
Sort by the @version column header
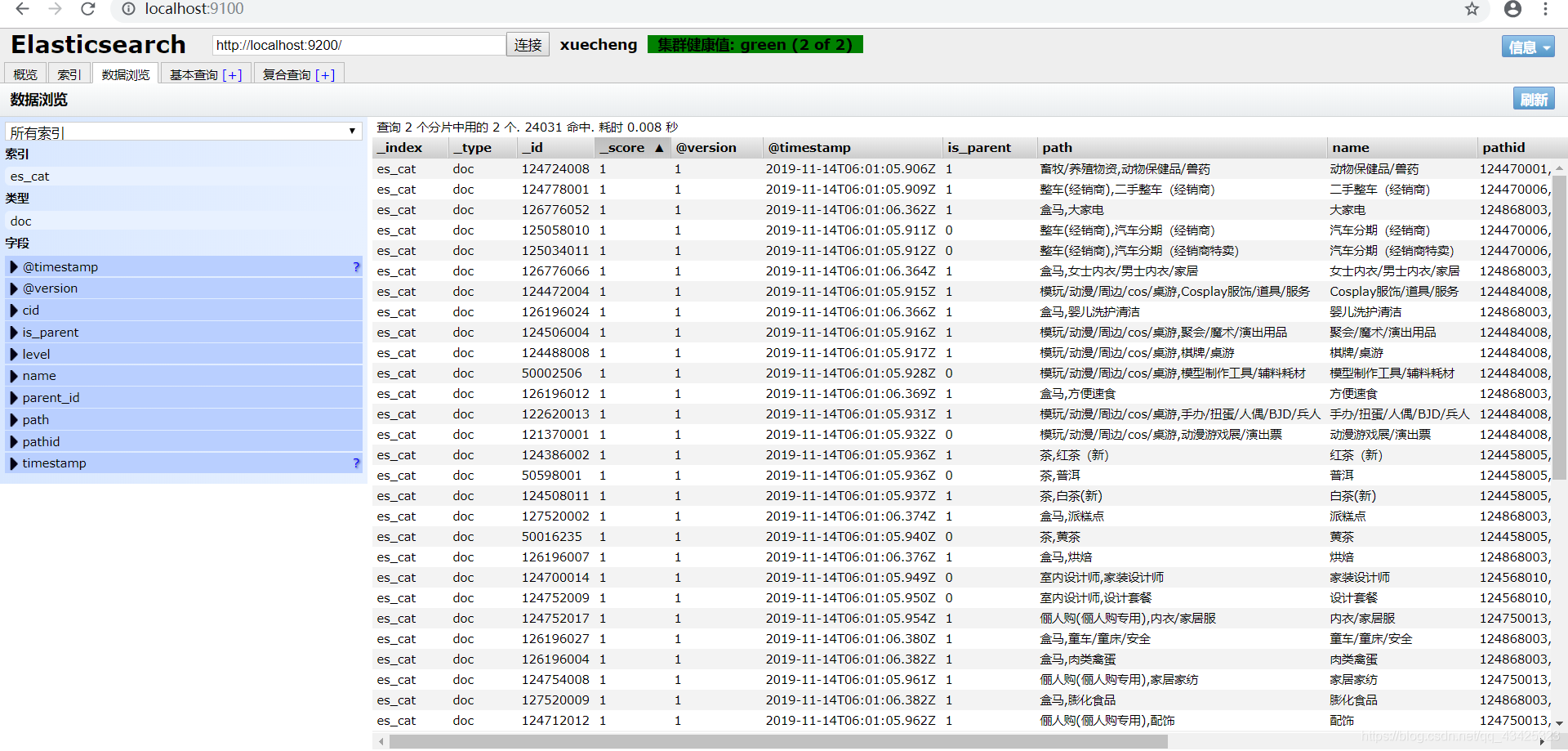(x=715, y=148)
